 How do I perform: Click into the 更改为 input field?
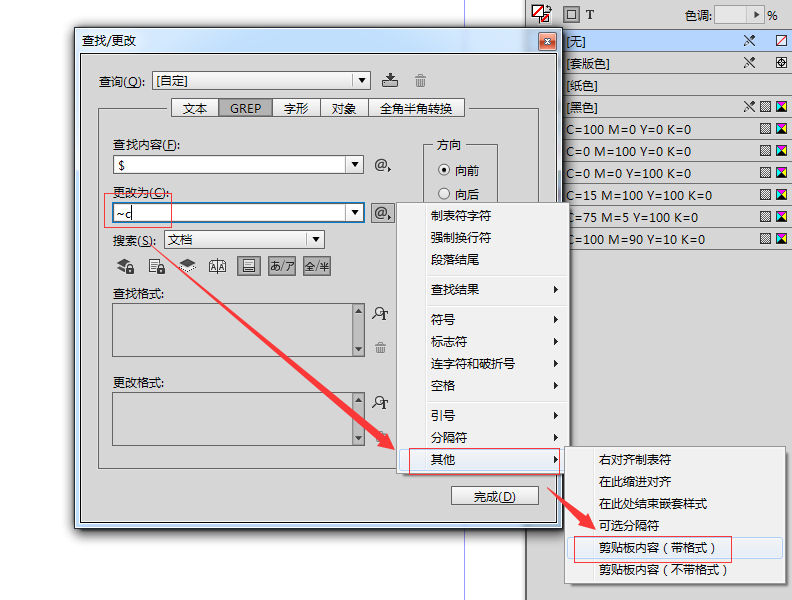(230, 213)
